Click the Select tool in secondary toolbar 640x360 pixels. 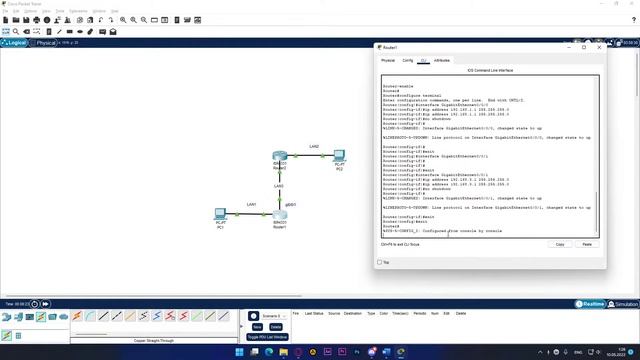point(6,31)
